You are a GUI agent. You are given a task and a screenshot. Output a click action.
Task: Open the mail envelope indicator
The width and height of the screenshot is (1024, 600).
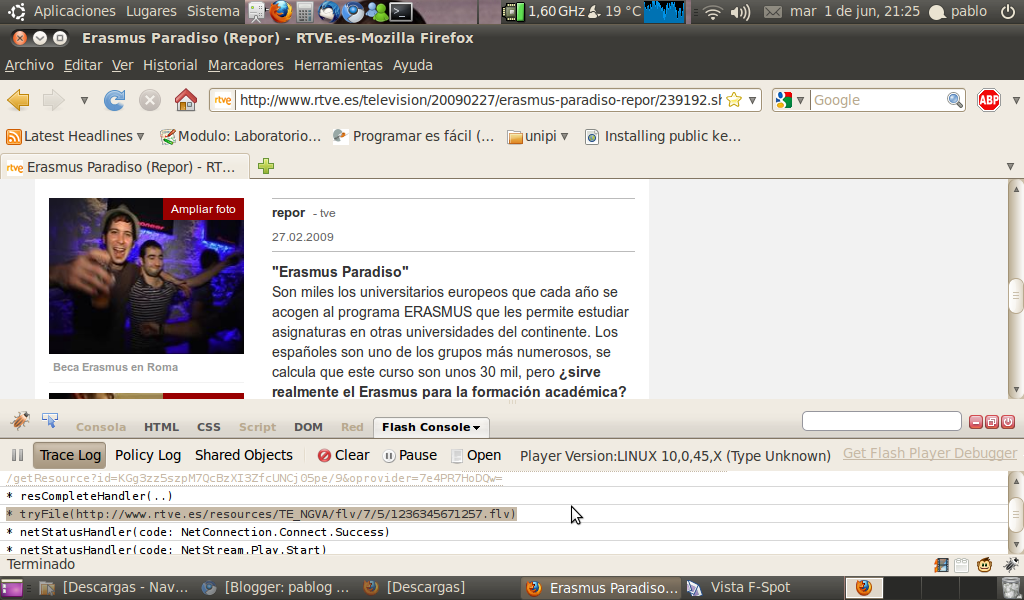coord(773,12)
